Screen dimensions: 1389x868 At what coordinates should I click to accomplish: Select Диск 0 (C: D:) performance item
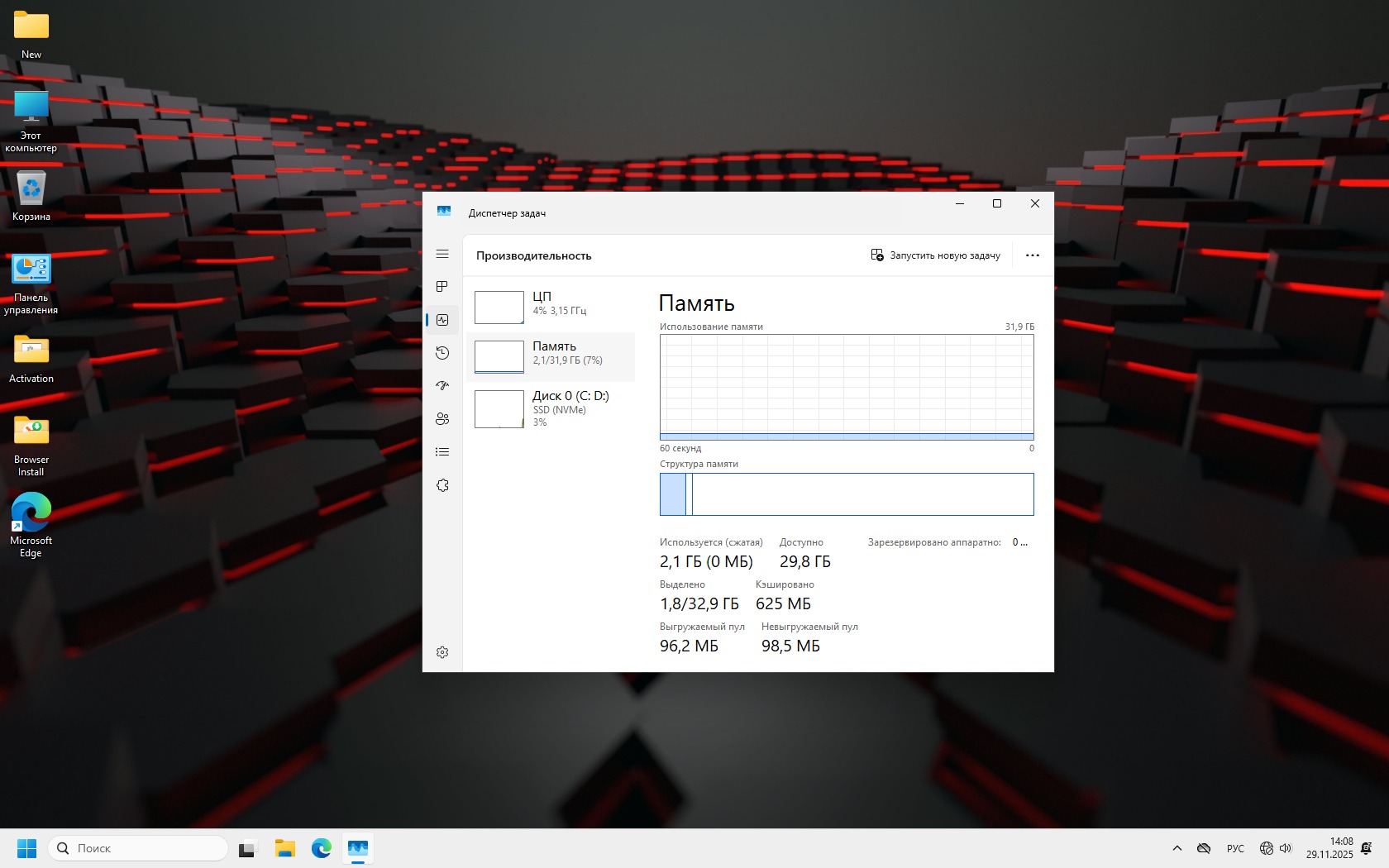pos(551,408)
